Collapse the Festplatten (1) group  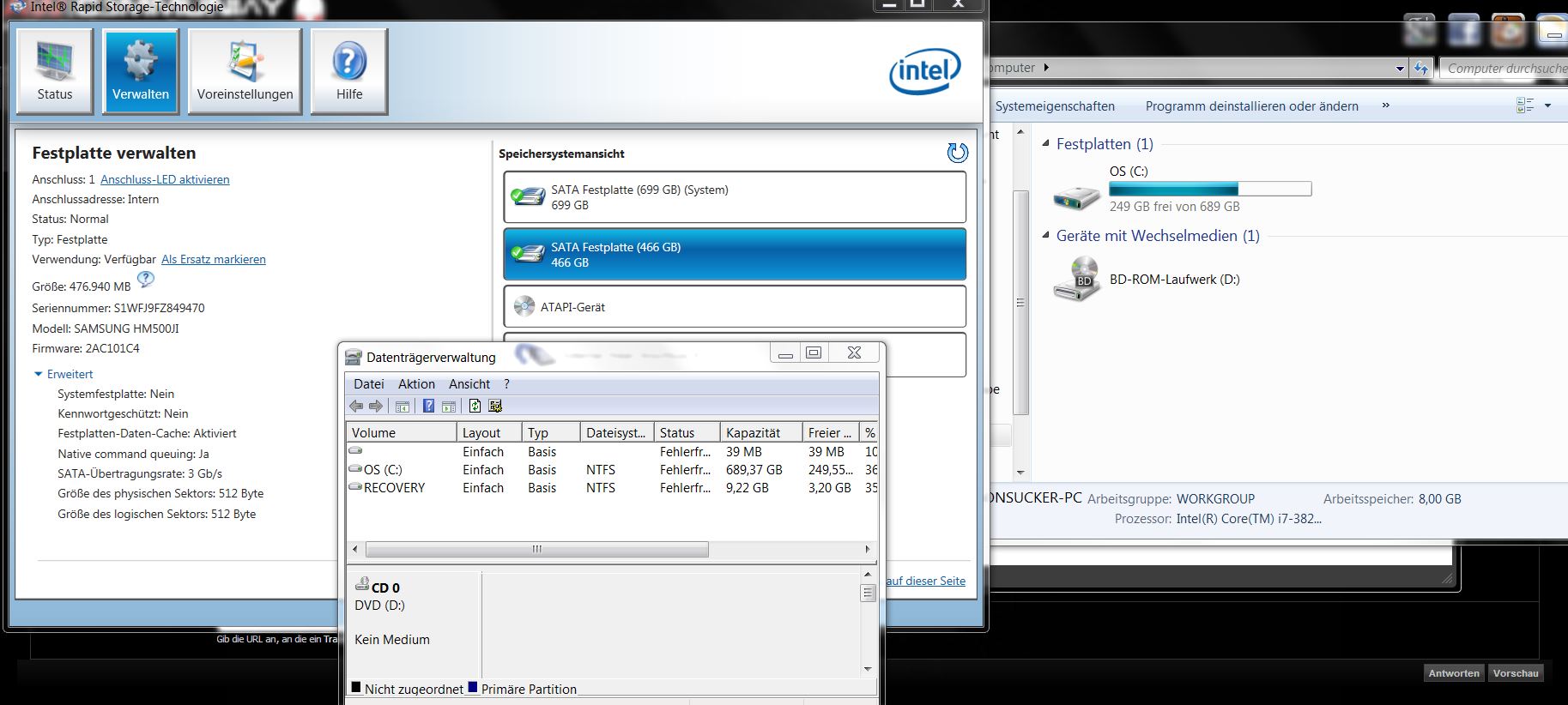tap(1045, 143)
